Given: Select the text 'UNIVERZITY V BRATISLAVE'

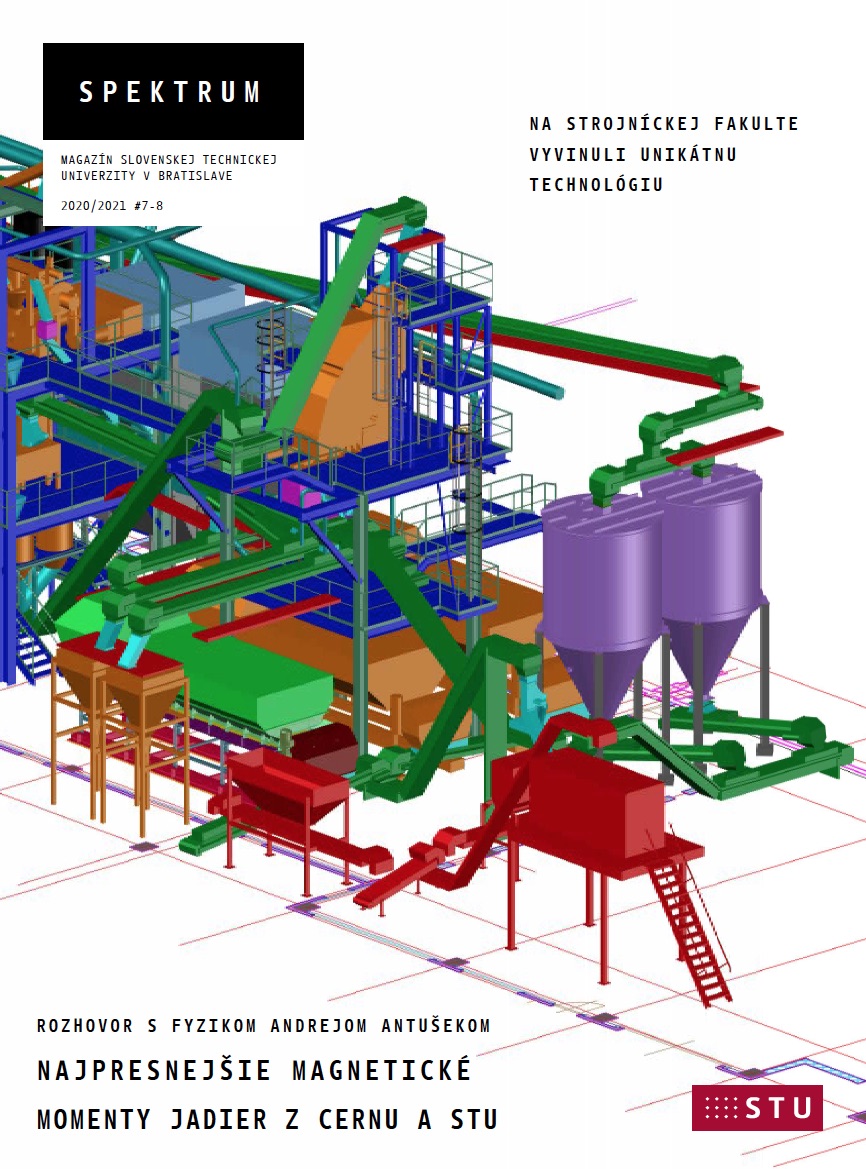Looking at the screenshot, I should [x=147, y=176].
